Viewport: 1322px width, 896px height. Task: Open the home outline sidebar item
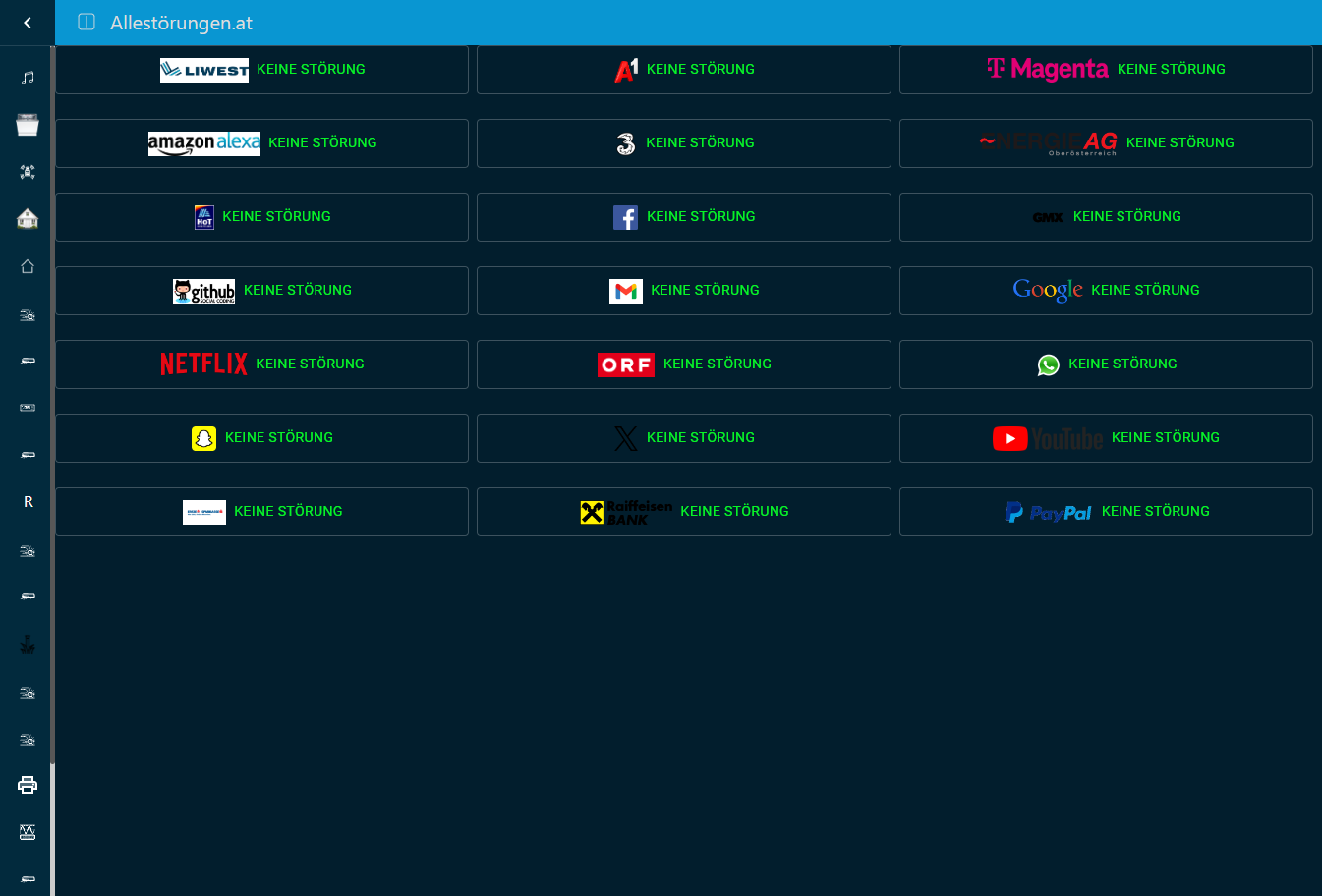[28, 266]
